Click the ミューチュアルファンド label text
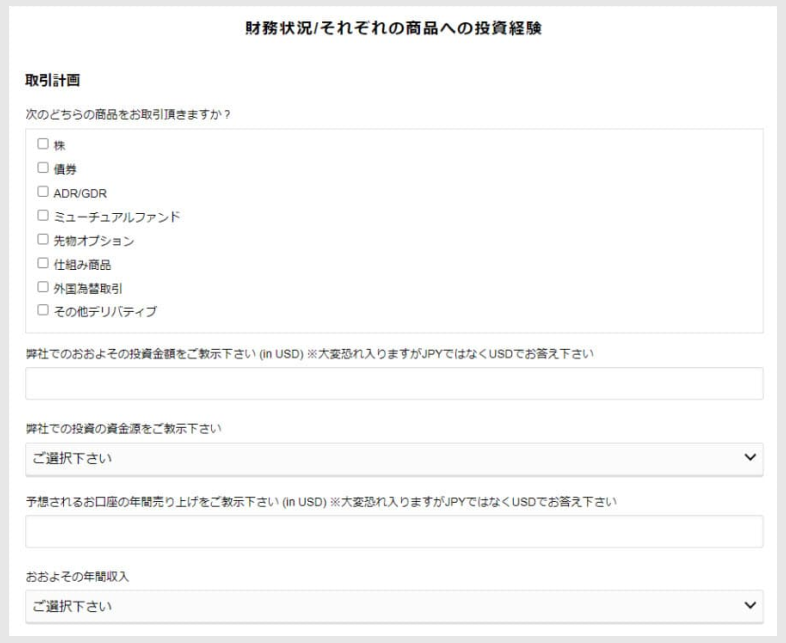The image size is (786, 643). click(117, 217)
